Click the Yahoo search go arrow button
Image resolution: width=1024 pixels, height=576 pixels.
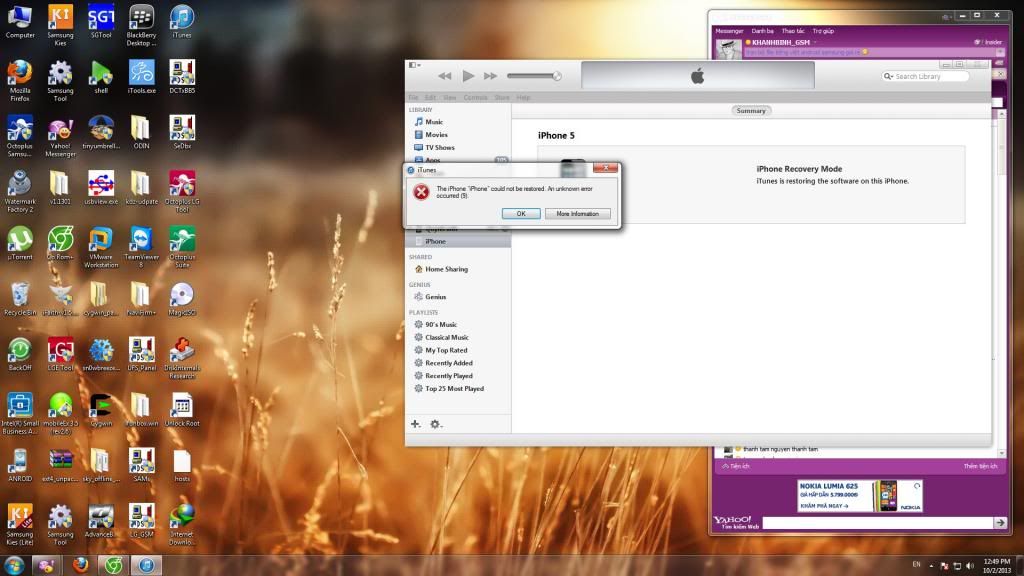(x=1000, y=522)
